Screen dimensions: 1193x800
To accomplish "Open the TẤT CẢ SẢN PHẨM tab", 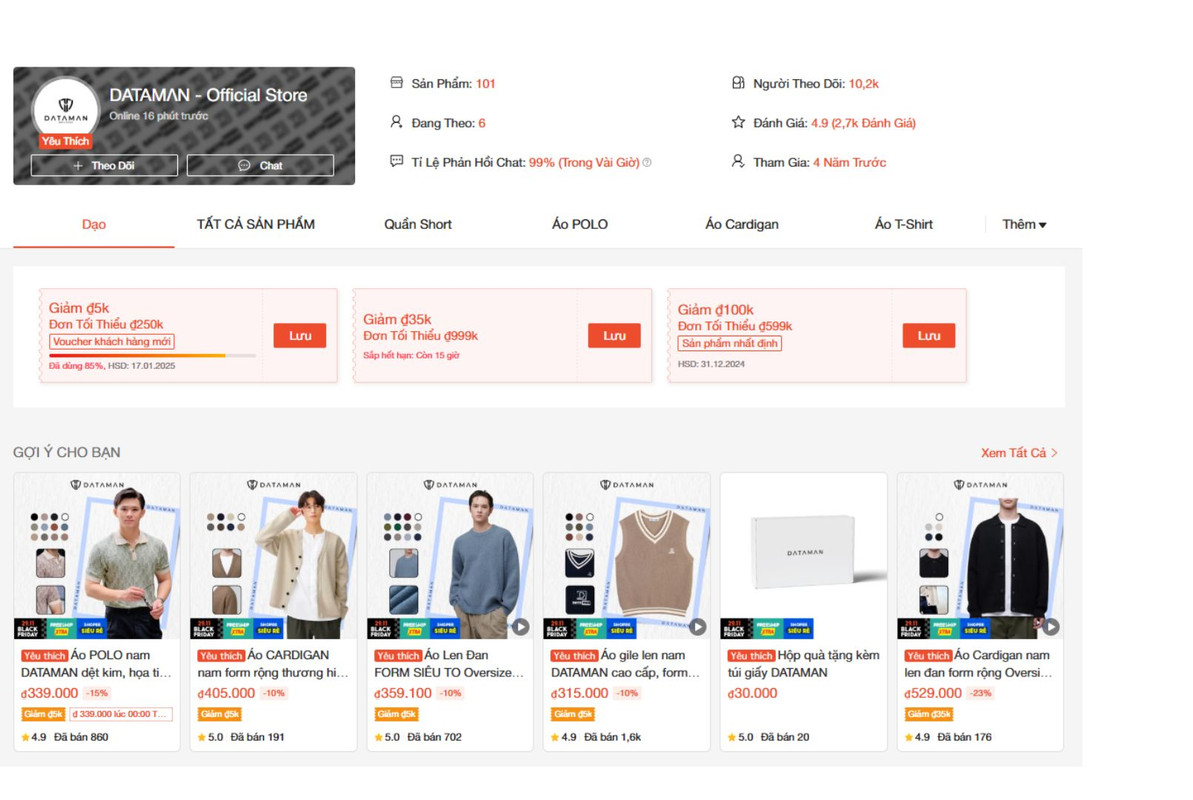I will [256, 225].
